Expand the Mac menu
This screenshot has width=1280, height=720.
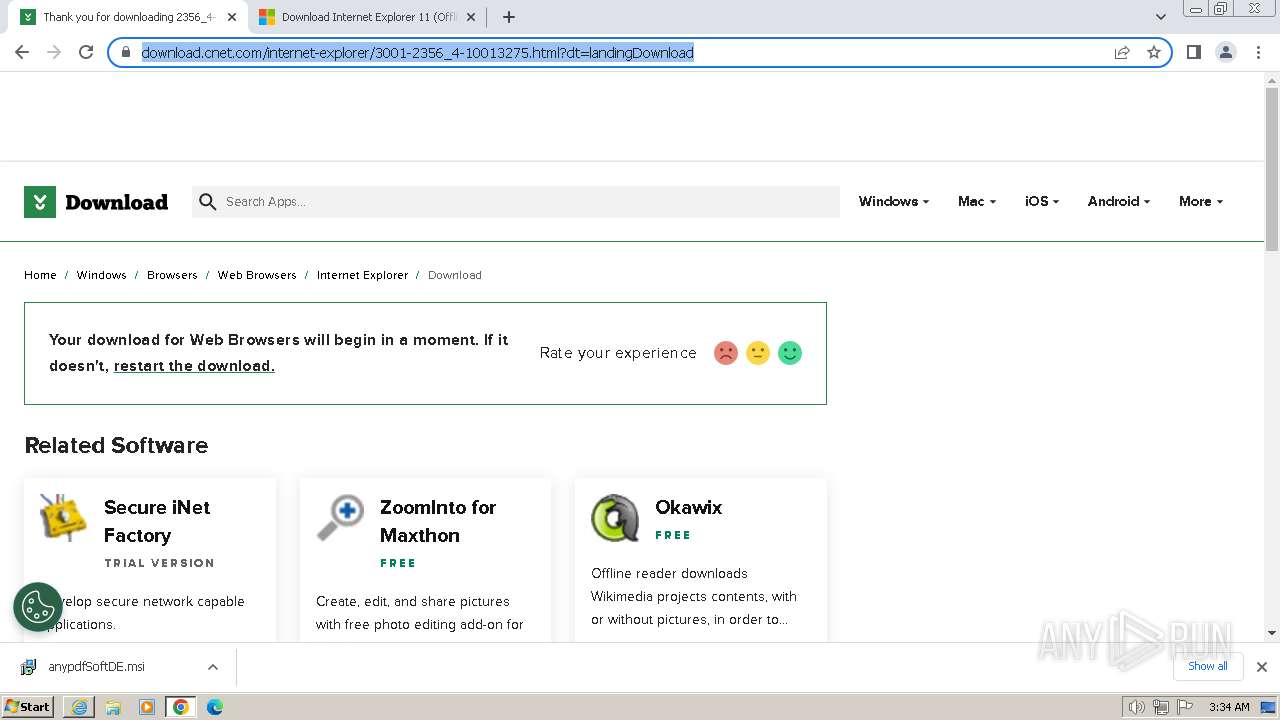[977, 202]
